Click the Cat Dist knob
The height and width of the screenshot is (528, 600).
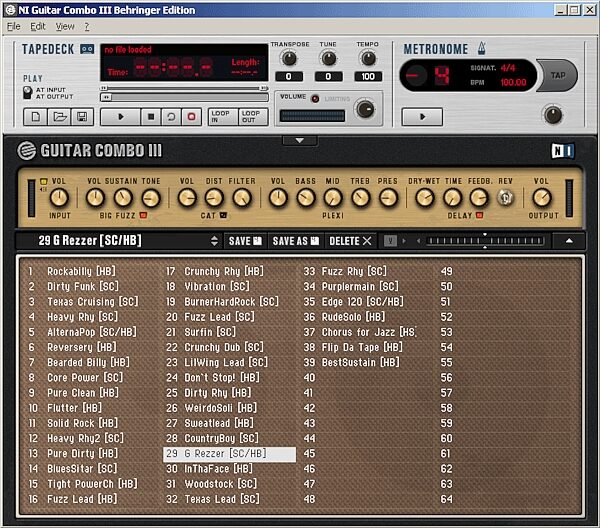click(214, 198)
